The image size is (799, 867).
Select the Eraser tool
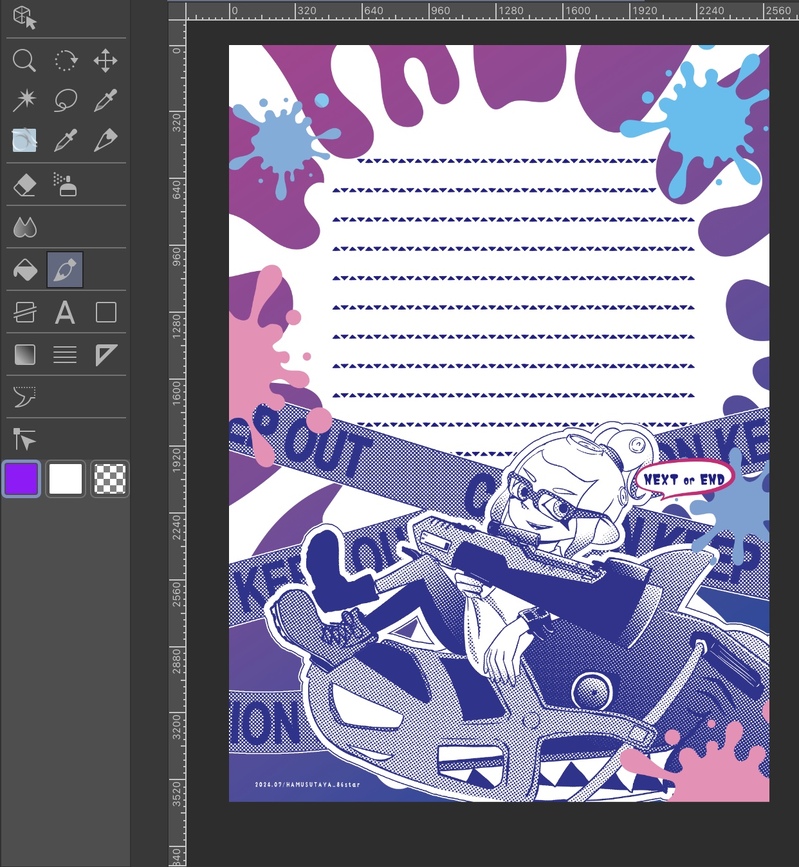point(24,185)
